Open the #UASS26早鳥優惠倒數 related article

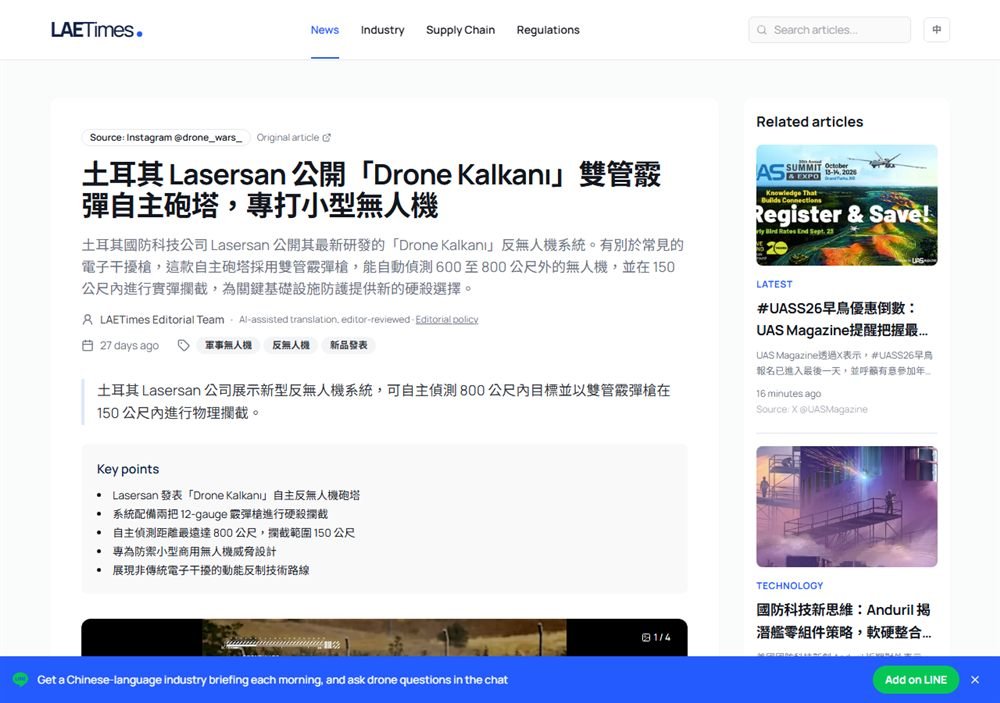coord(842,319)
